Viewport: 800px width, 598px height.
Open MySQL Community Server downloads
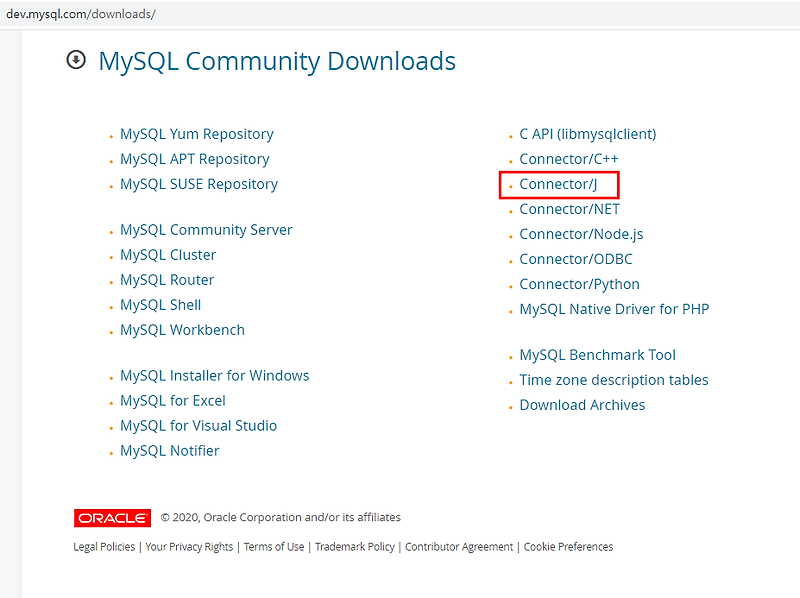click(206, 229)
